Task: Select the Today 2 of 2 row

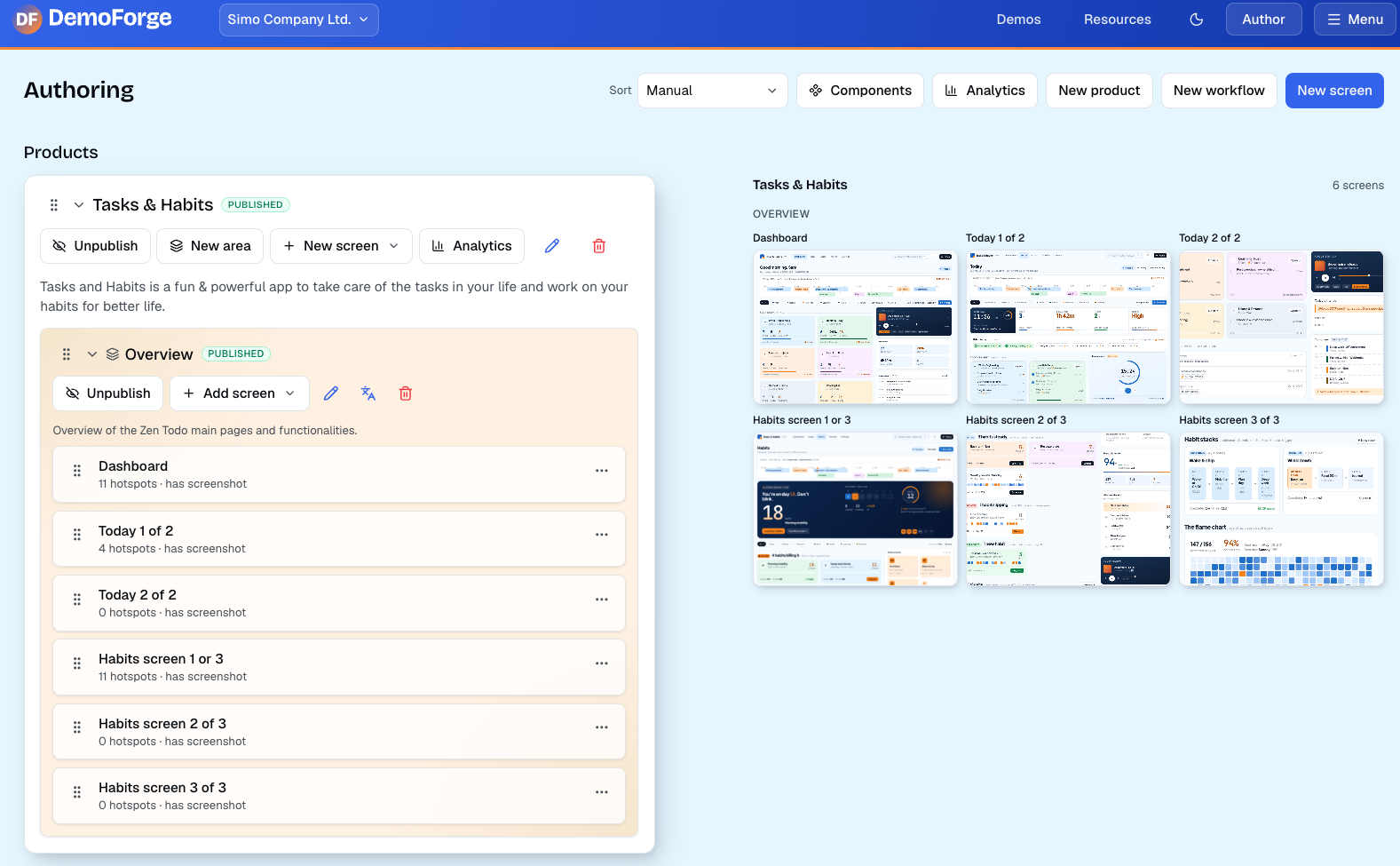Action: click(339, 603)
